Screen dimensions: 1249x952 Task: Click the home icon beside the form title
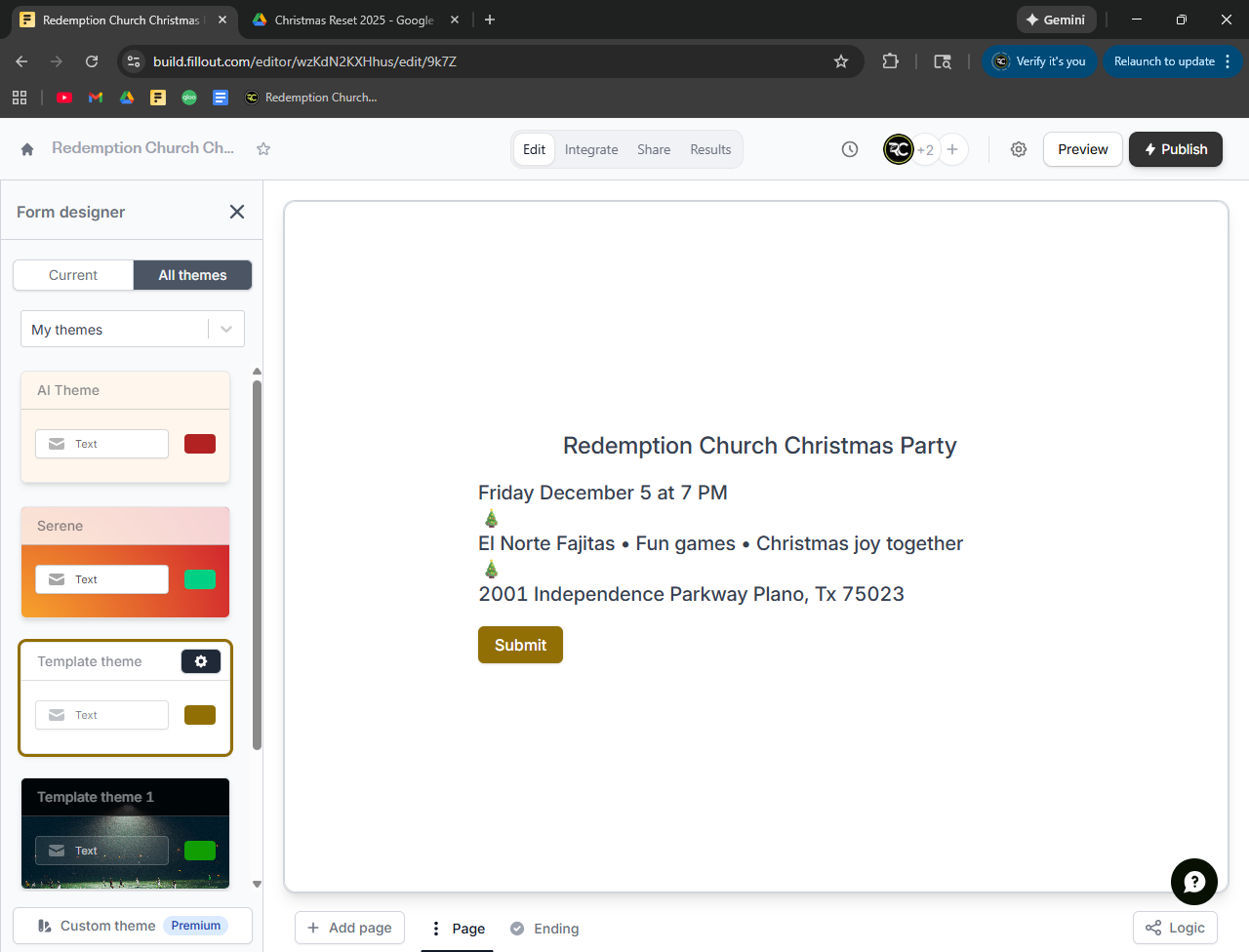pos(27,149)
